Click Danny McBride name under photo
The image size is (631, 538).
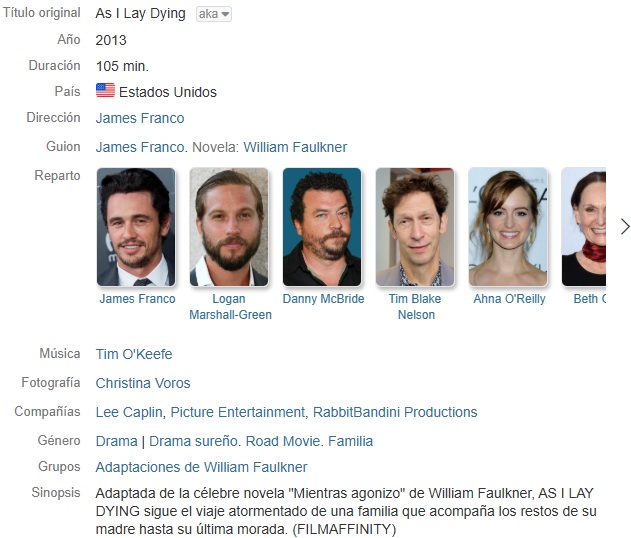tap(323, 299)
